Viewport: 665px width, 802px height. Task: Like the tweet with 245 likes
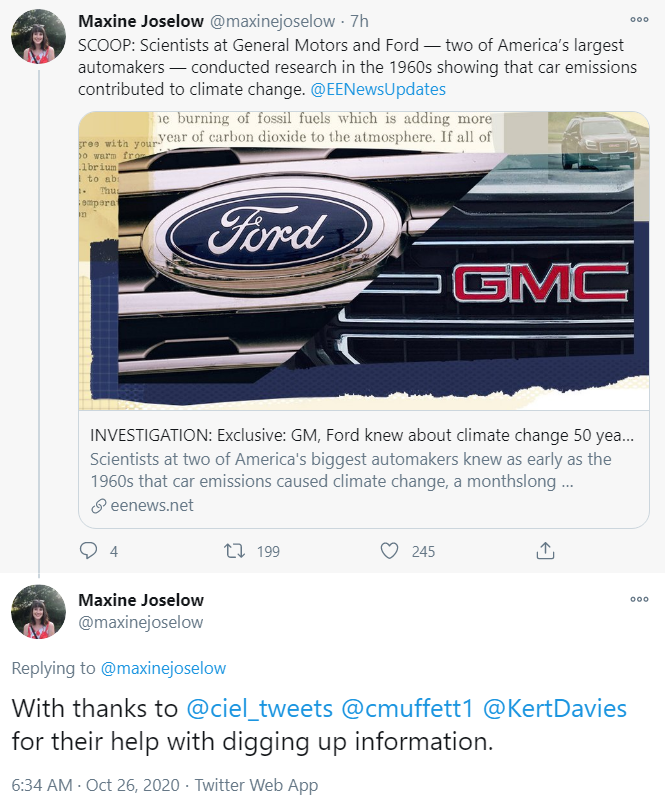point(390,551)
